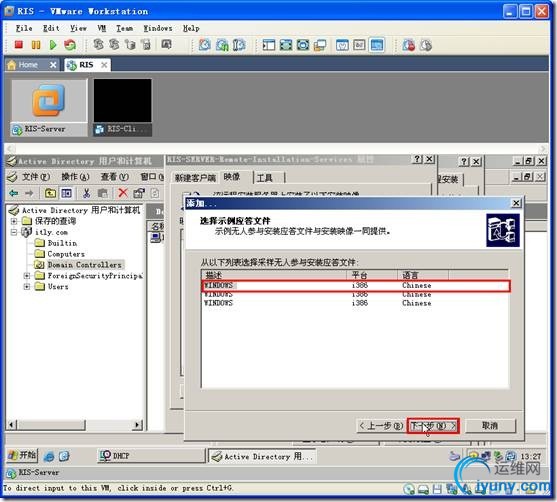Viewport: 557px width, 502px height.
Task: Open the 操作(A) menu
Action: click(75, 177)
